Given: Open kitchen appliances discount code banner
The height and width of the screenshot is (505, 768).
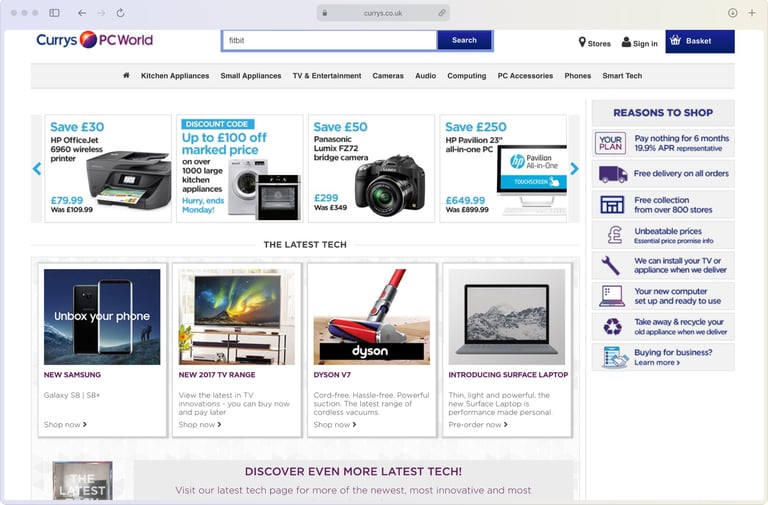Looking at the screenshot, I should [x=240, y=168].
